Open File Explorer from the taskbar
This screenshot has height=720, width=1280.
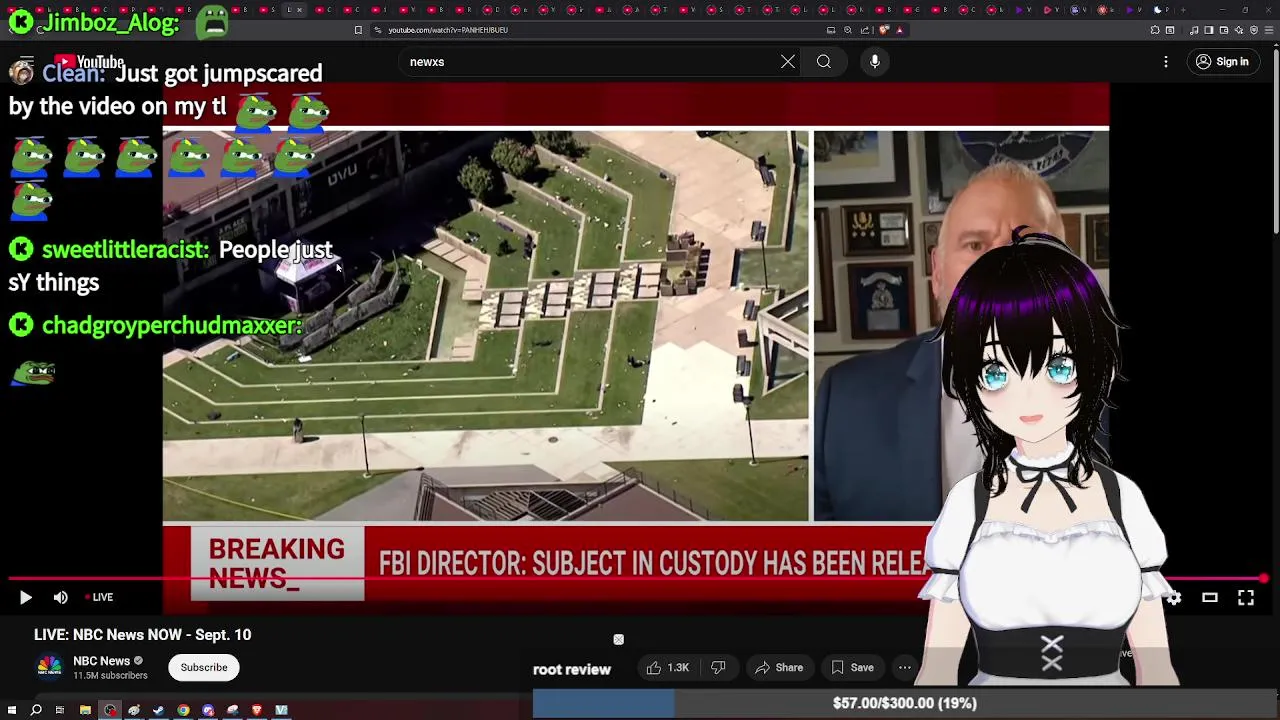tap(85, 710)
